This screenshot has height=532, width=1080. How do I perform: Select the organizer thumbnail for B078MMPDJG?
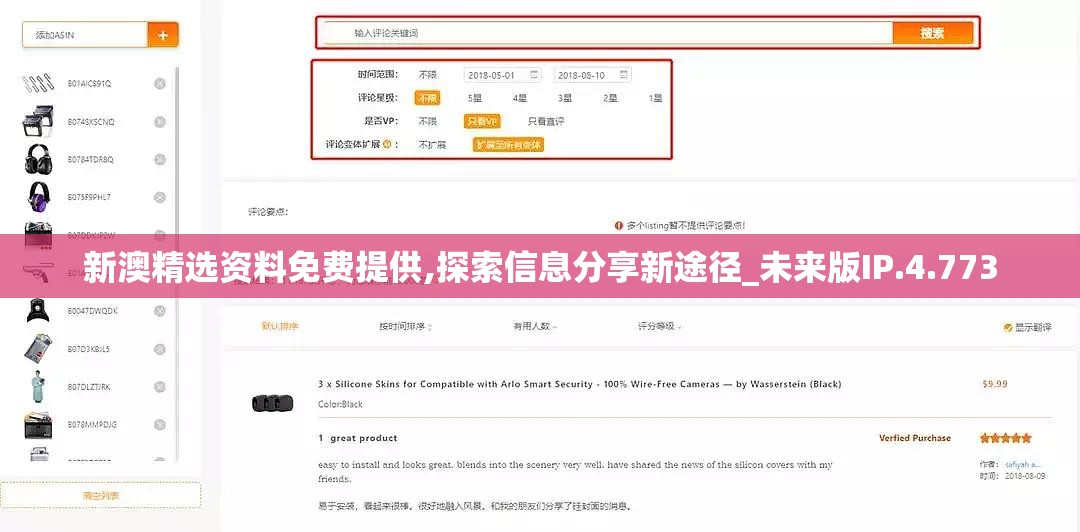(38, 425)
